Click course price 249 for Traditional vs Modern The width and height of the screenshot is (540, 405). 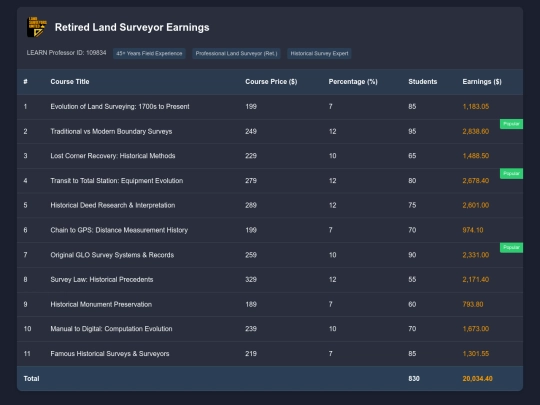point(251,131)
